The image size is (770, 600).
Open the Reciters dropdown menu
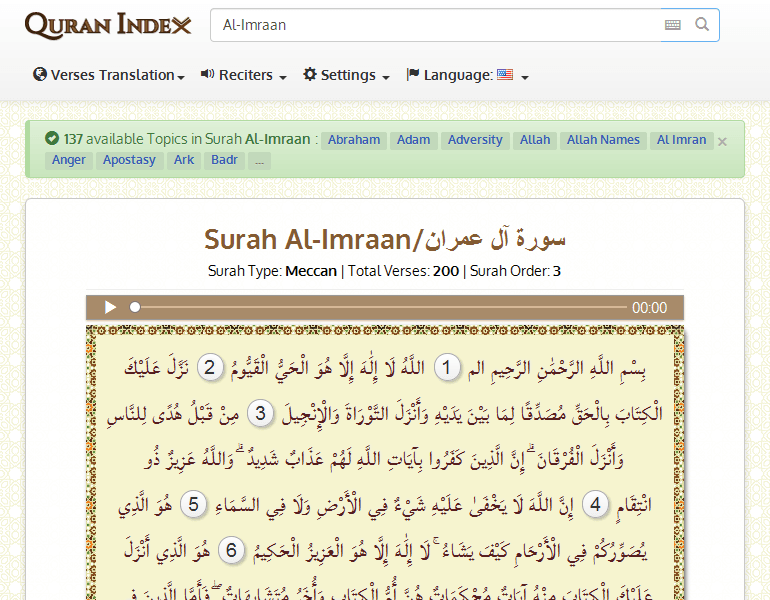click(x=244, y=75)
